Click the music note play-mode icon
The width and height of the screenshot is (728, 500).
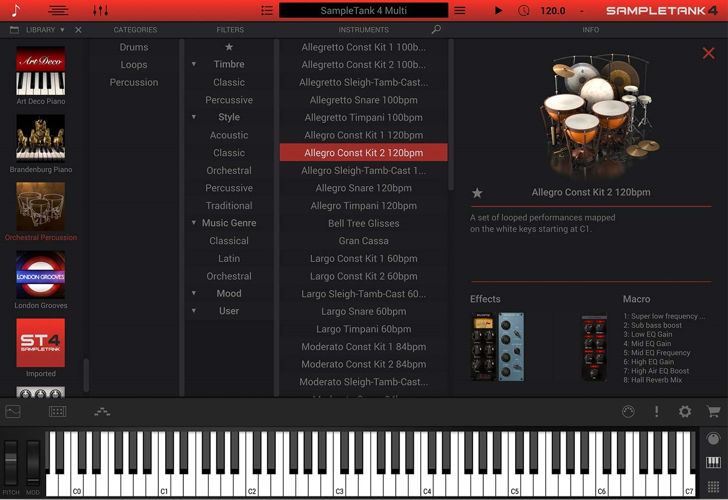[x=15, y=10]
